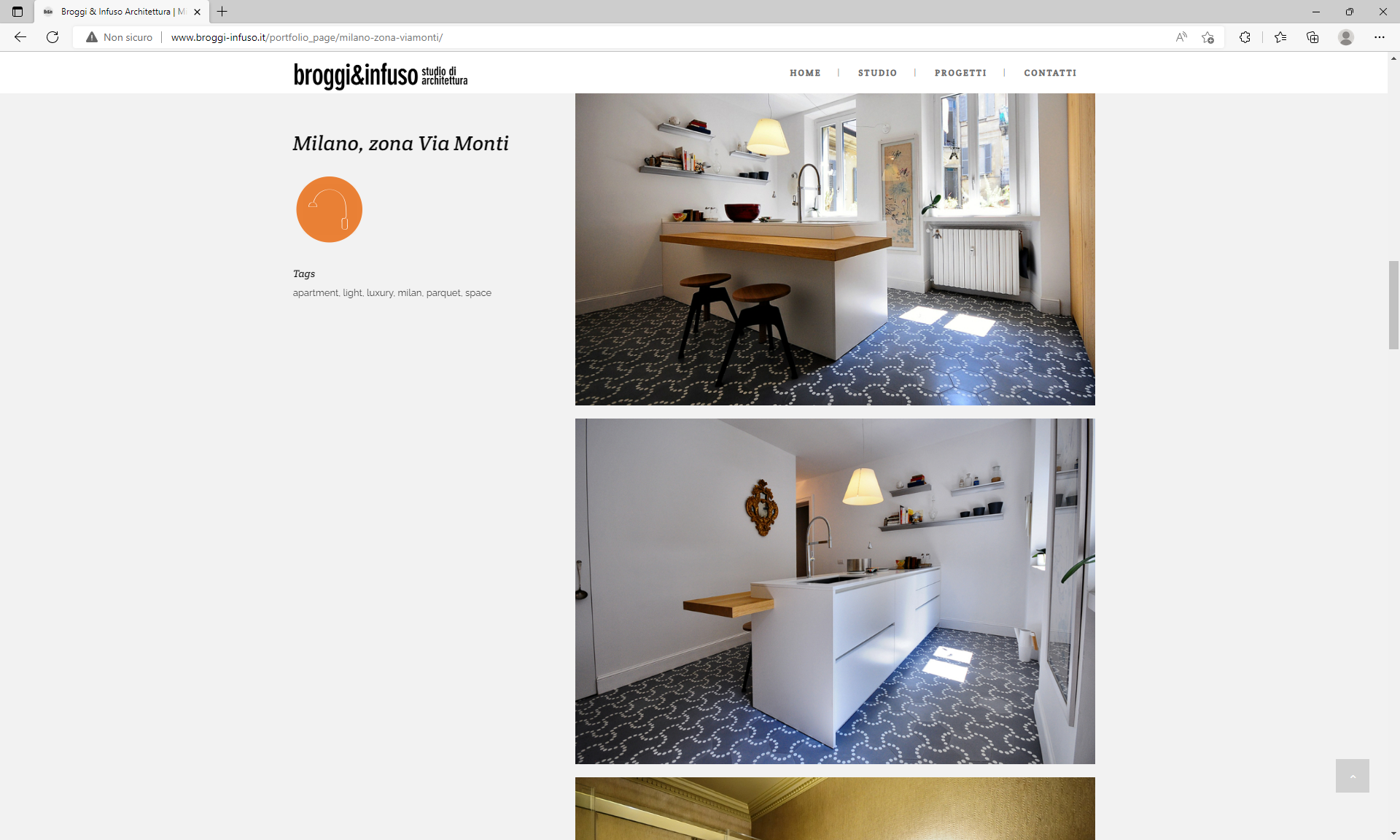Reload the page with refresh icon
1400x840 pixels.
52,37
